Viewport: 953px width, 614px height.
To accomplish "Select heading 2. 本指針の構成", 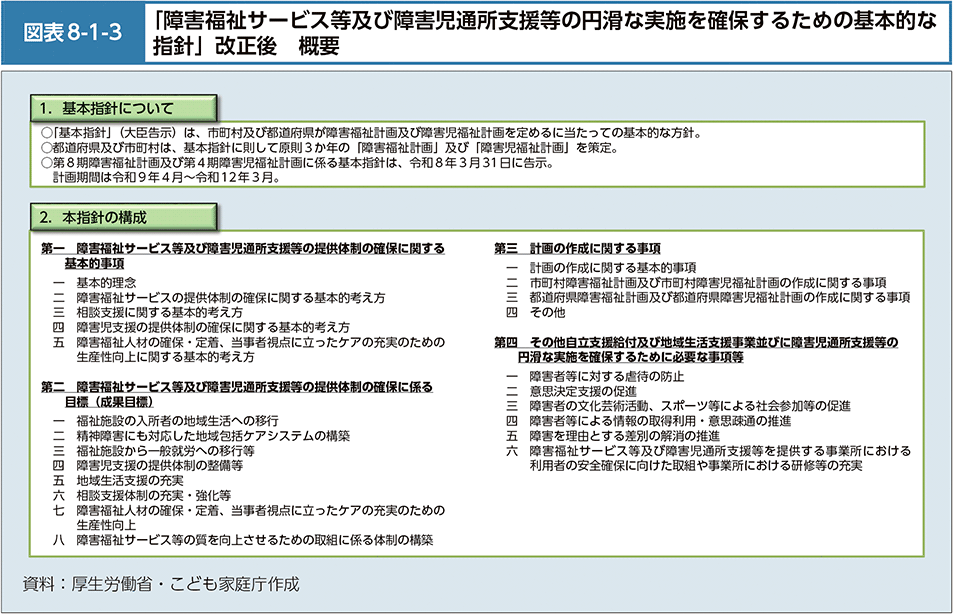I will click(x=124, y=218).
